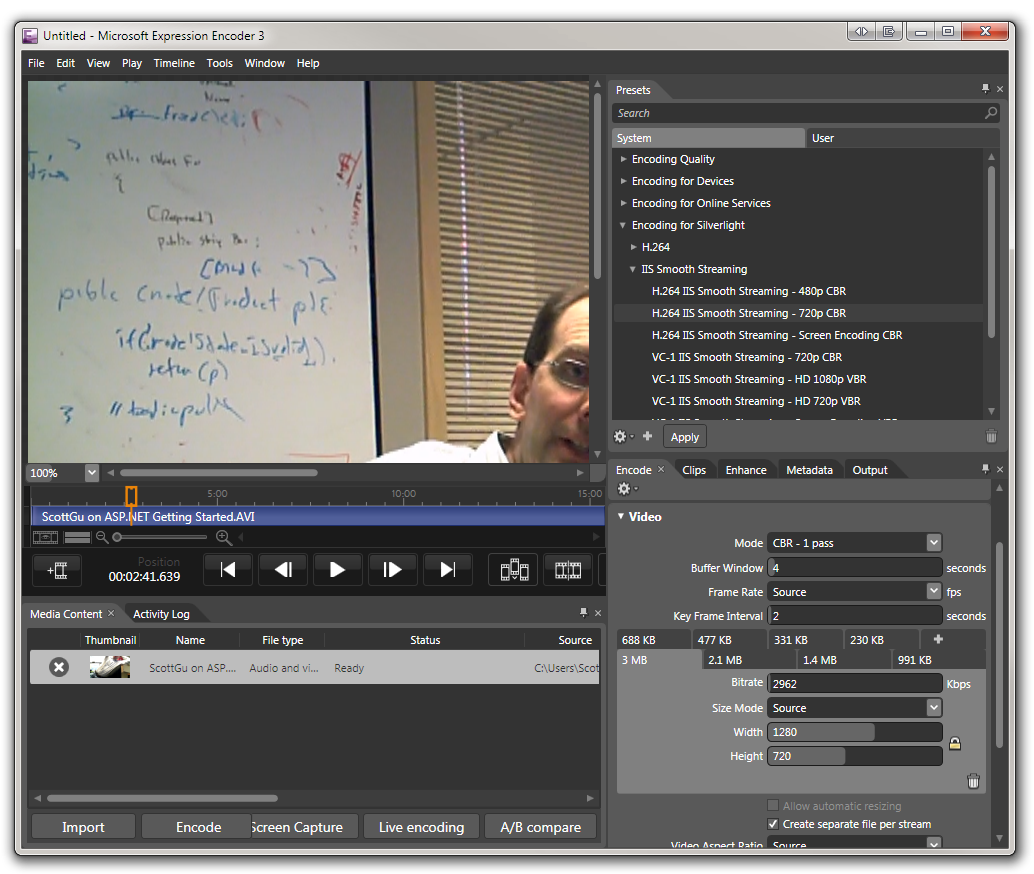The height and width of the screenshot is (874, 1034).
Task: Open the Timeline menu
Action: 174,63
